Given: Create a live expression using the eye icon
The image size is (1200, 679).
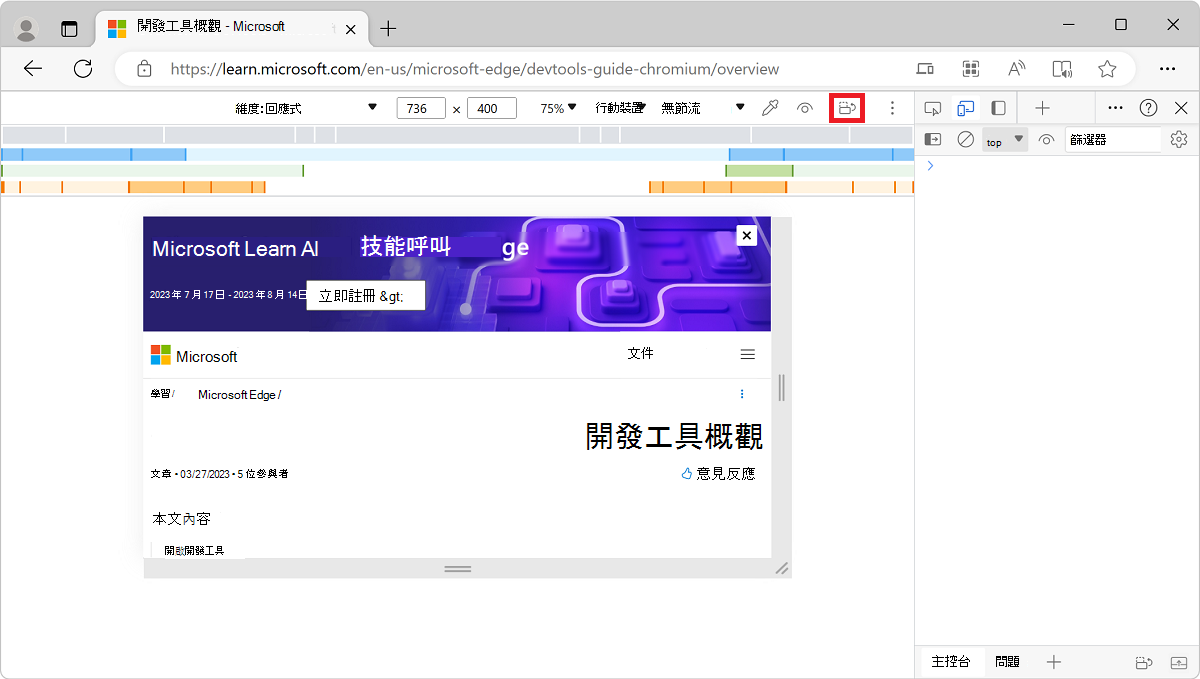Looking at the screenshot, I should coord(1046,139).
